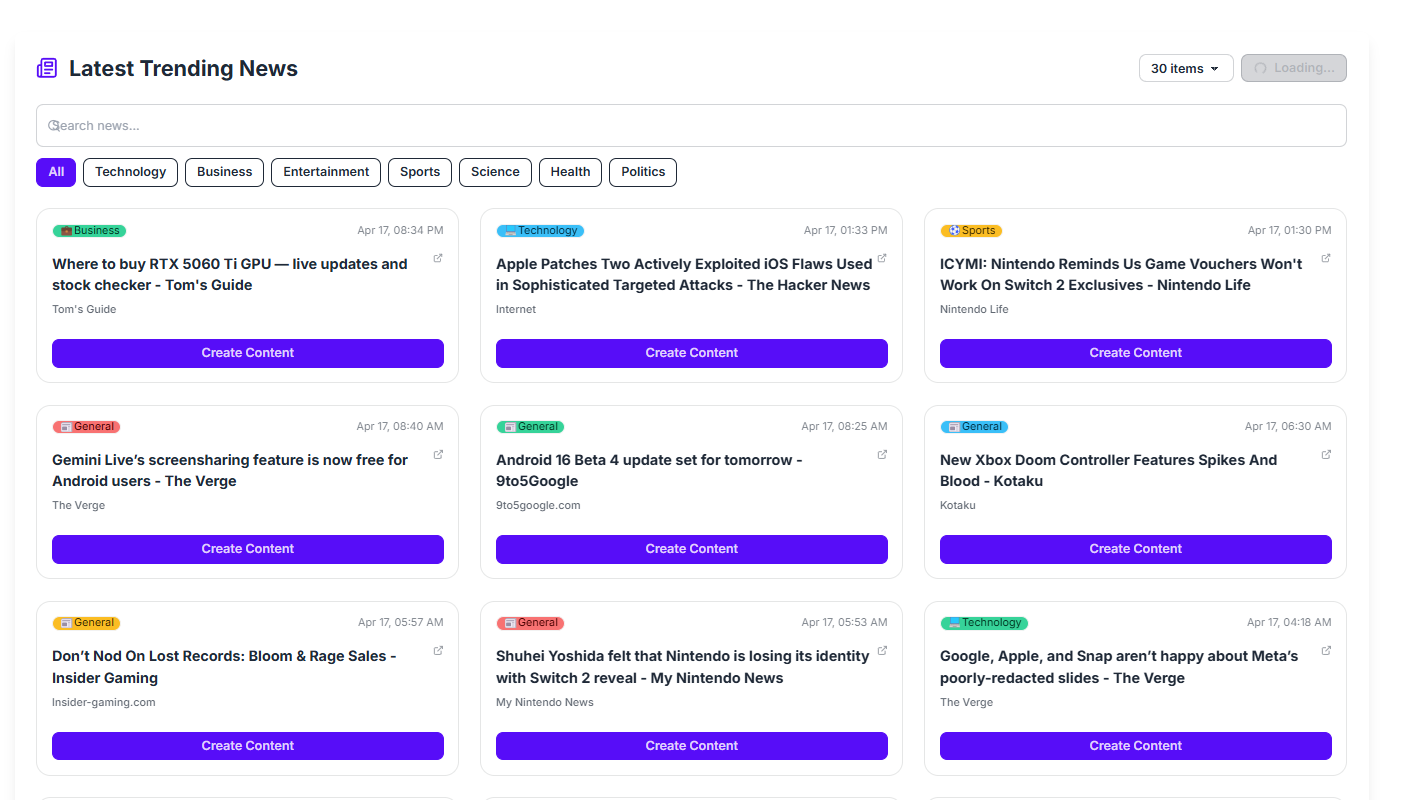This screenshot has height=800, width=1406.
Task: Select the All filter tab
Action: pos(56,172)
